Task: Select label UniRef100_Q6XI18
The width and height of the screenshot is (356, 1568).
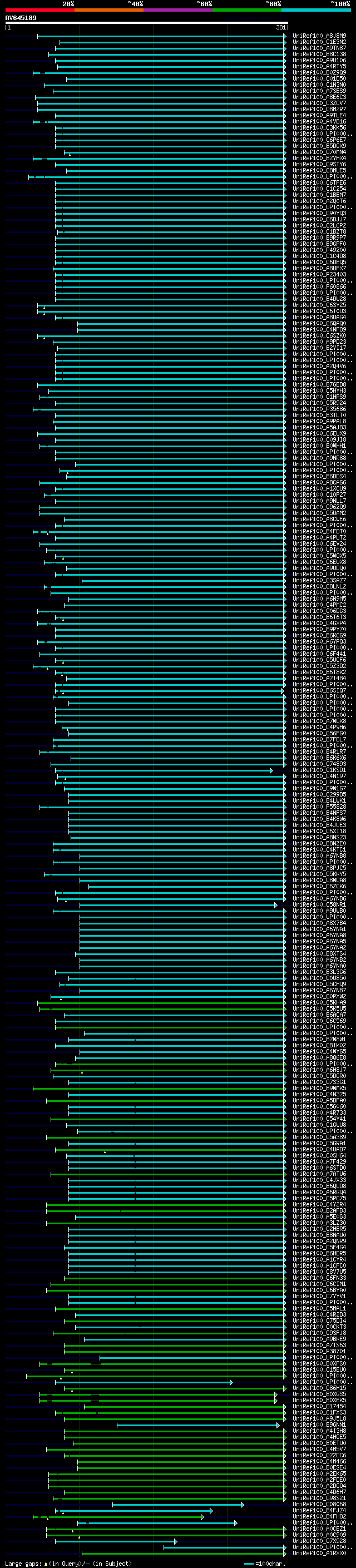Action: (319, 831)
